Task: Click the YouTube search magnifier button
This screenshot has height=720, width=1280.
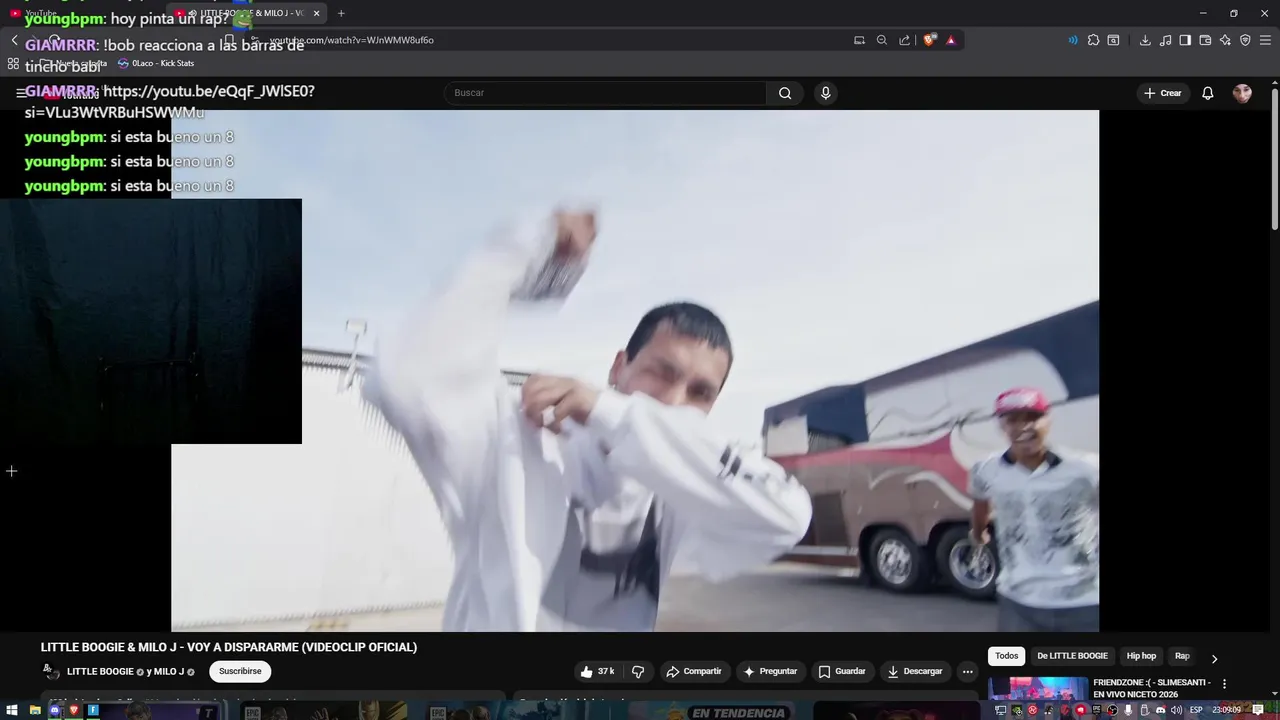Action: pos(785,93)
